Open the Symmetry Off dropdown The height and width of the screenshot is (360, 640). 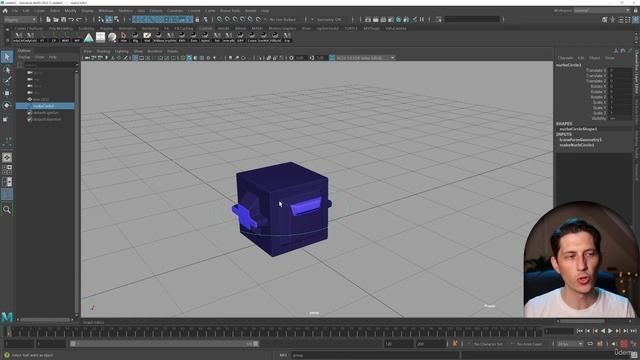[x=330, y=19]
